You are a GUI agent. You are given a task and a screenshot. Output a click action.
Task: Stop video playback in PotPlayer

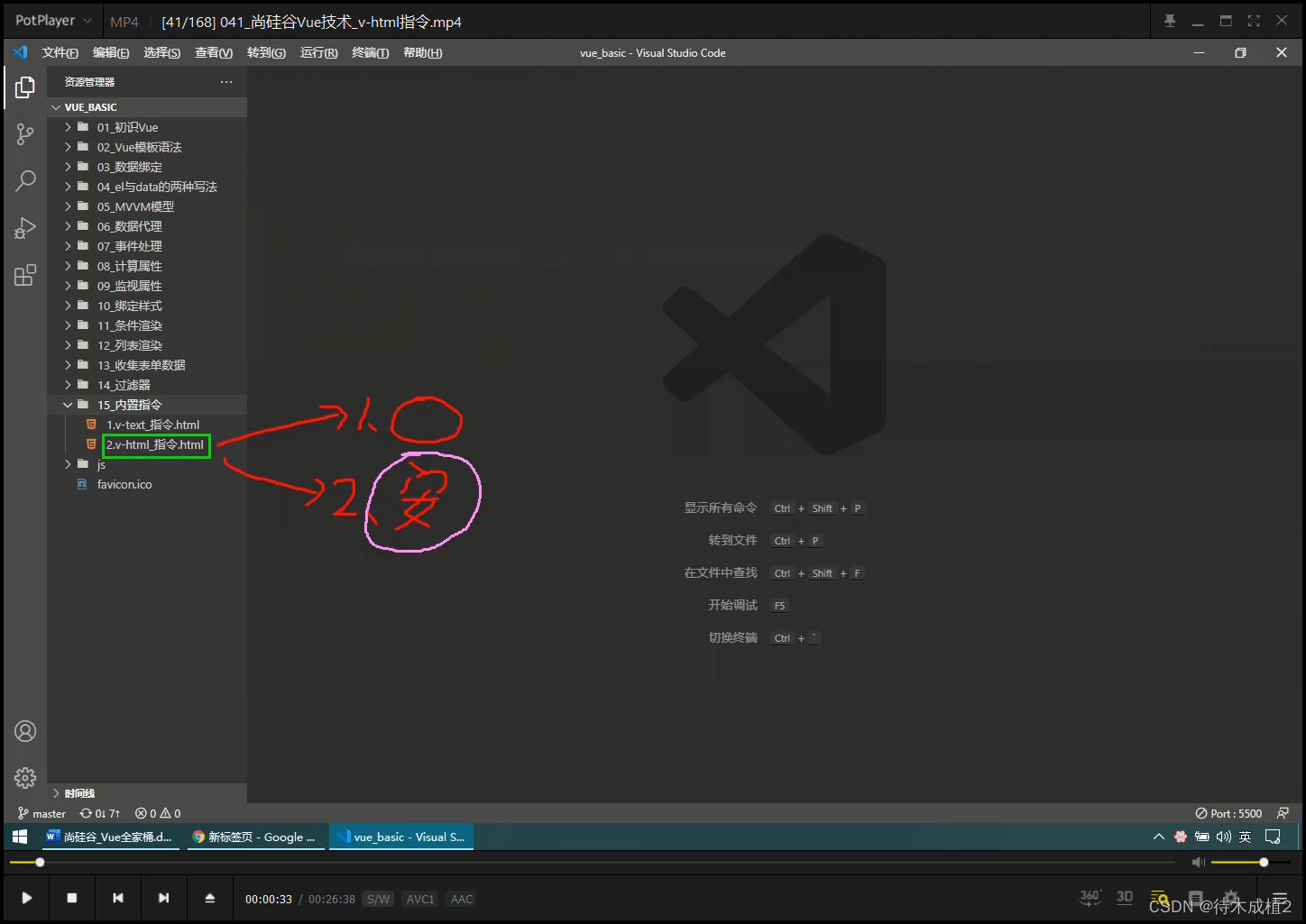[72, 898]
